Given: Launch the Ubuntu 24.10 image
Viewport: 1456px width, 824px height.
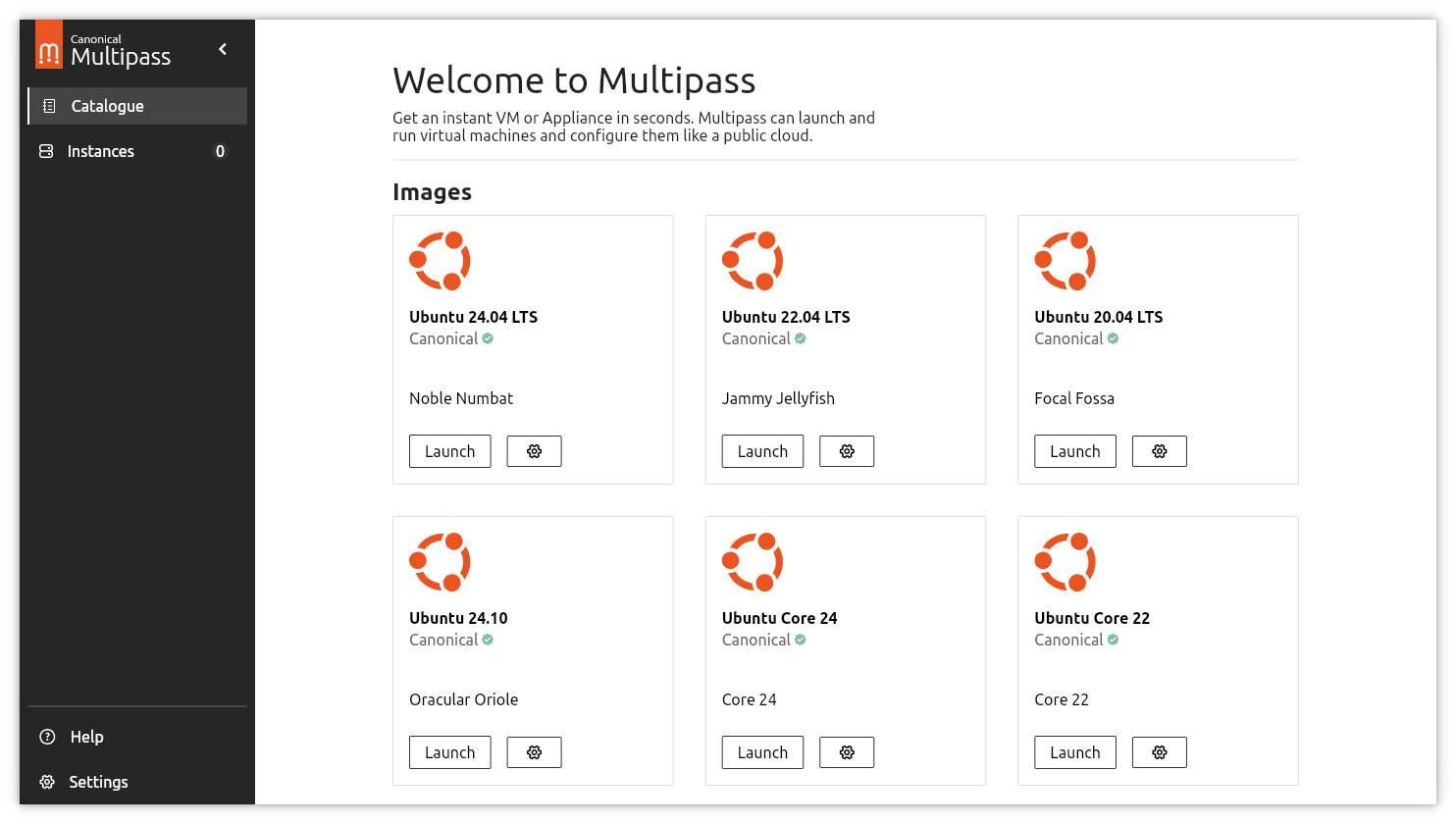Looking at the screenshot, I should [x=449, y=752].
